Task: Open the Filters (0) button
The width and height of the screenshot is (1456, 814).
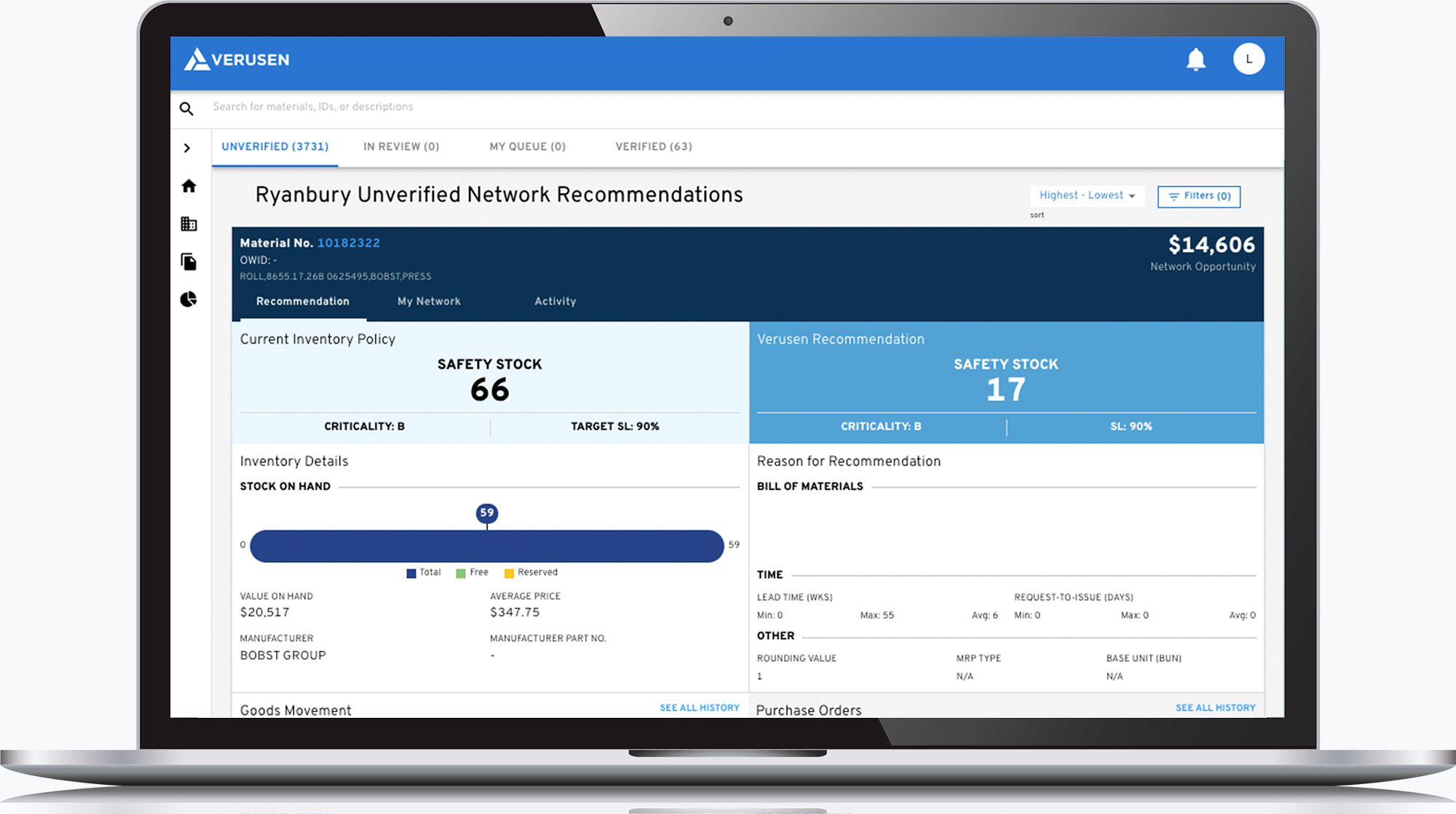Action: [x=1199, y=197]
